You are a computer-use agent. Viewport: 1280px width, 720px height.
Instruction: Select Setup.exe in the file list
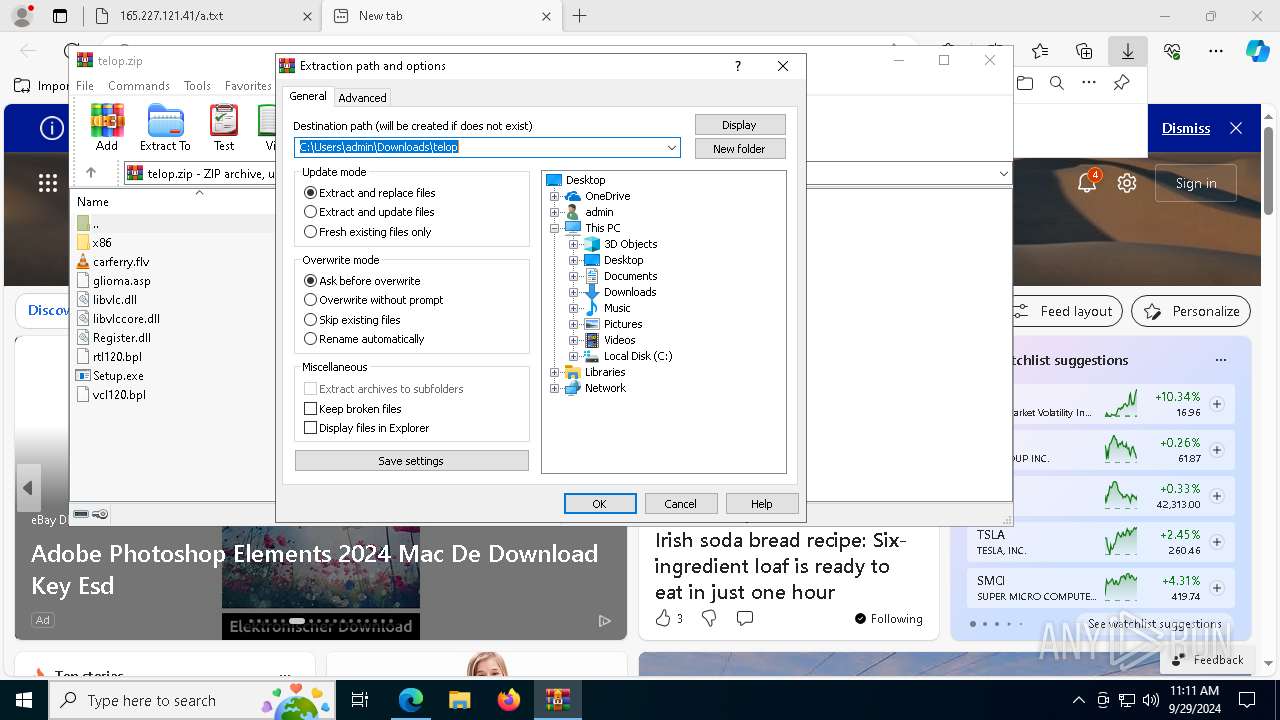click(110, 376)
